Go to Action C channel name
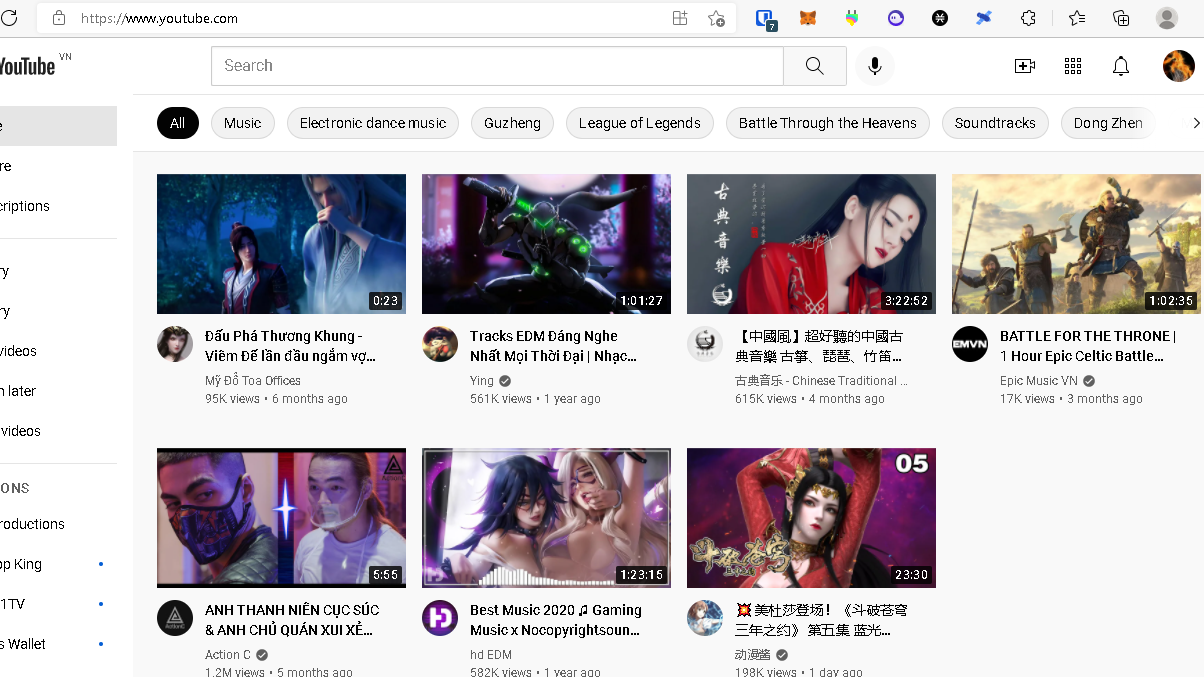The height and width of the screenshot is (677, 1204). click(x=228, y=655)
